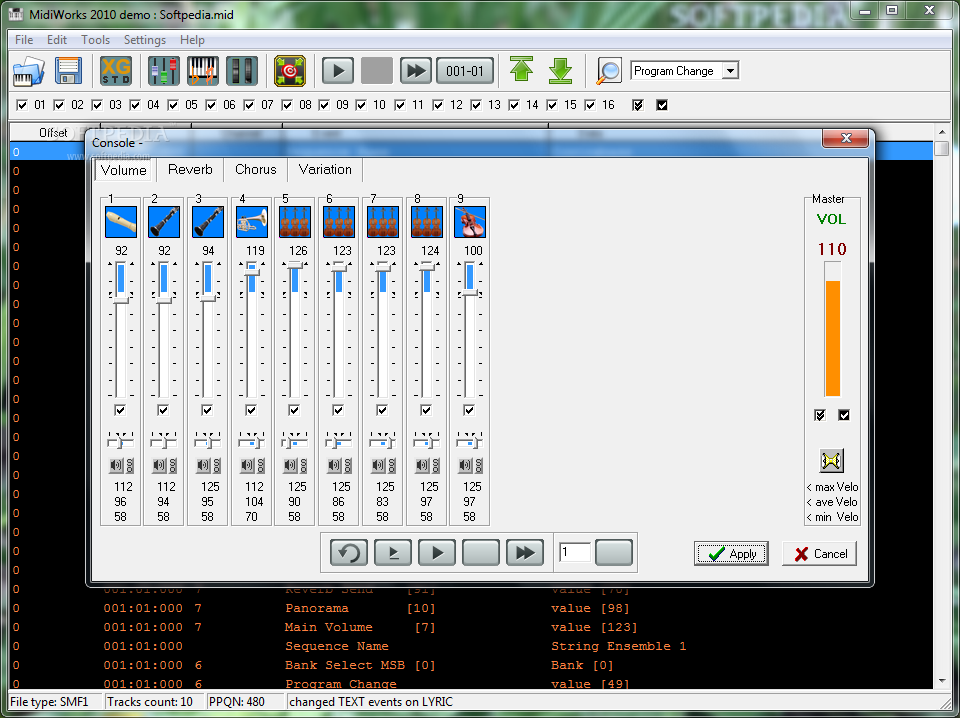
Task: Open the Tools menu
Action: click(x=96, y=40)
